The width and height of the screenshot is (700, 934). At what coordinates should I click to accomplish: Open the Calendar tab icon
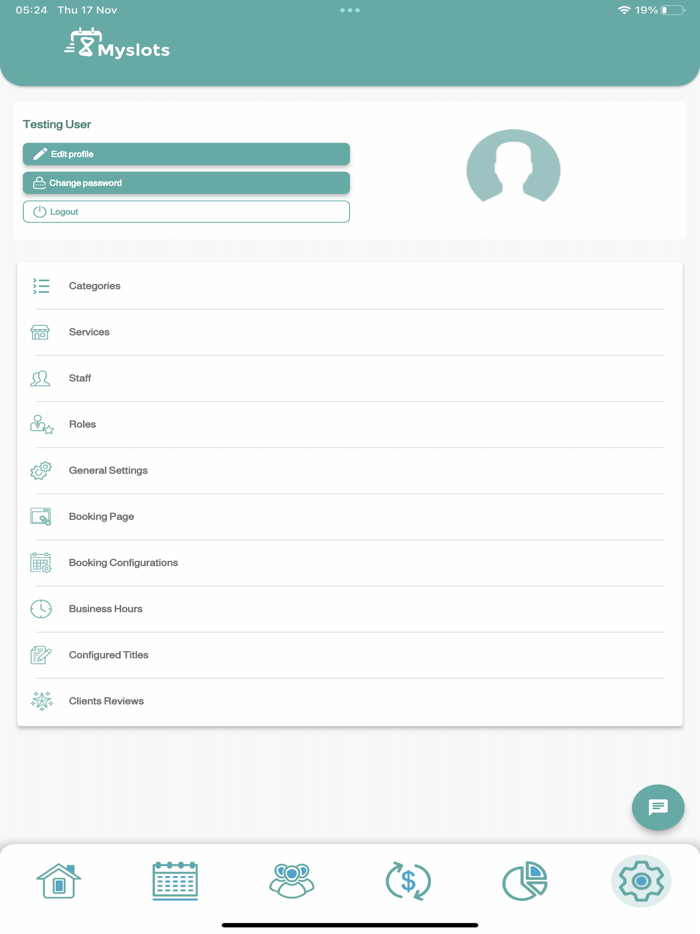(175, 880)
